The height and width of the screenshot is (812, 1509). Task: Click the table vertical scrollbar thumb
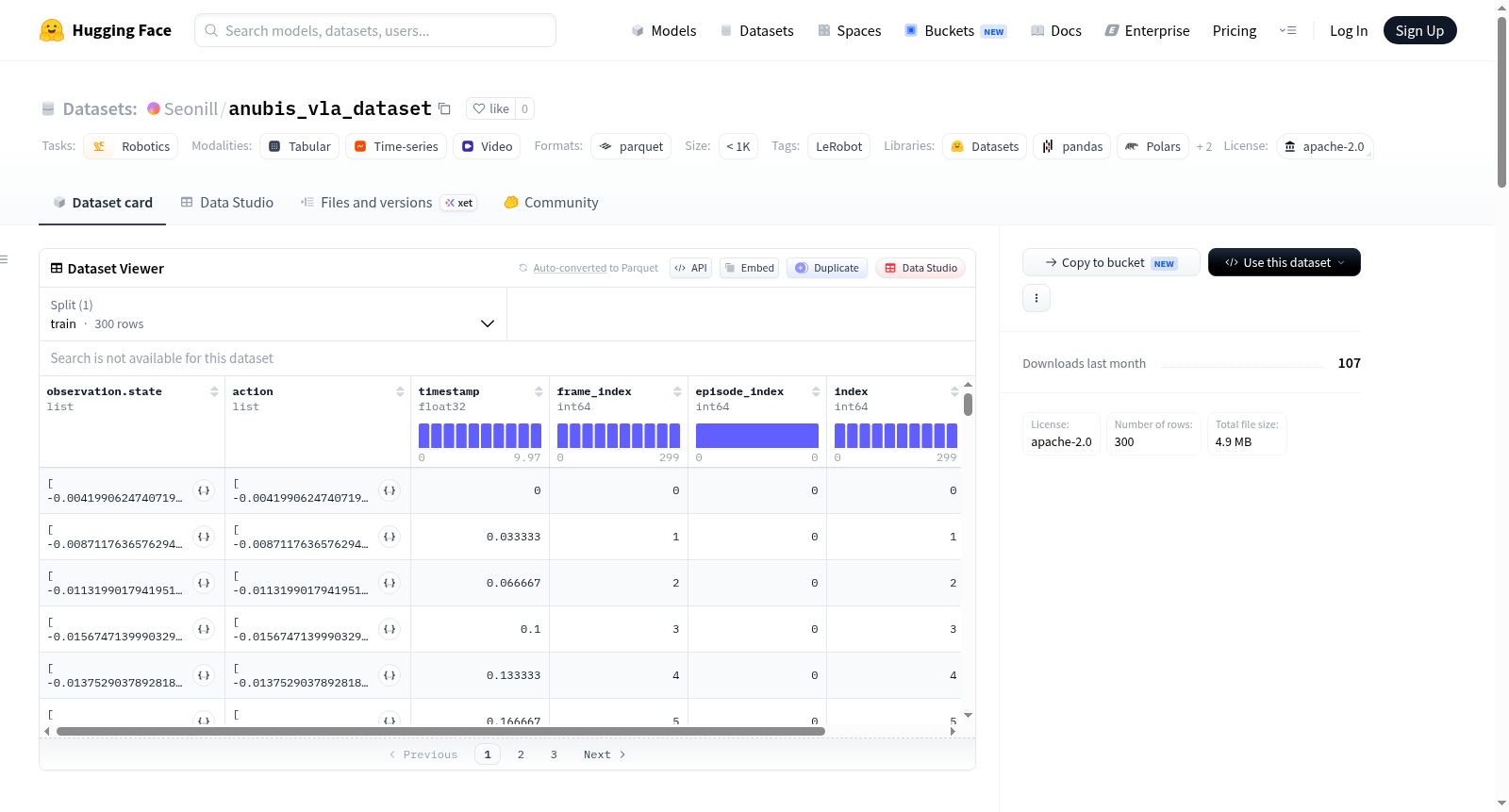[x=968, y=405]
